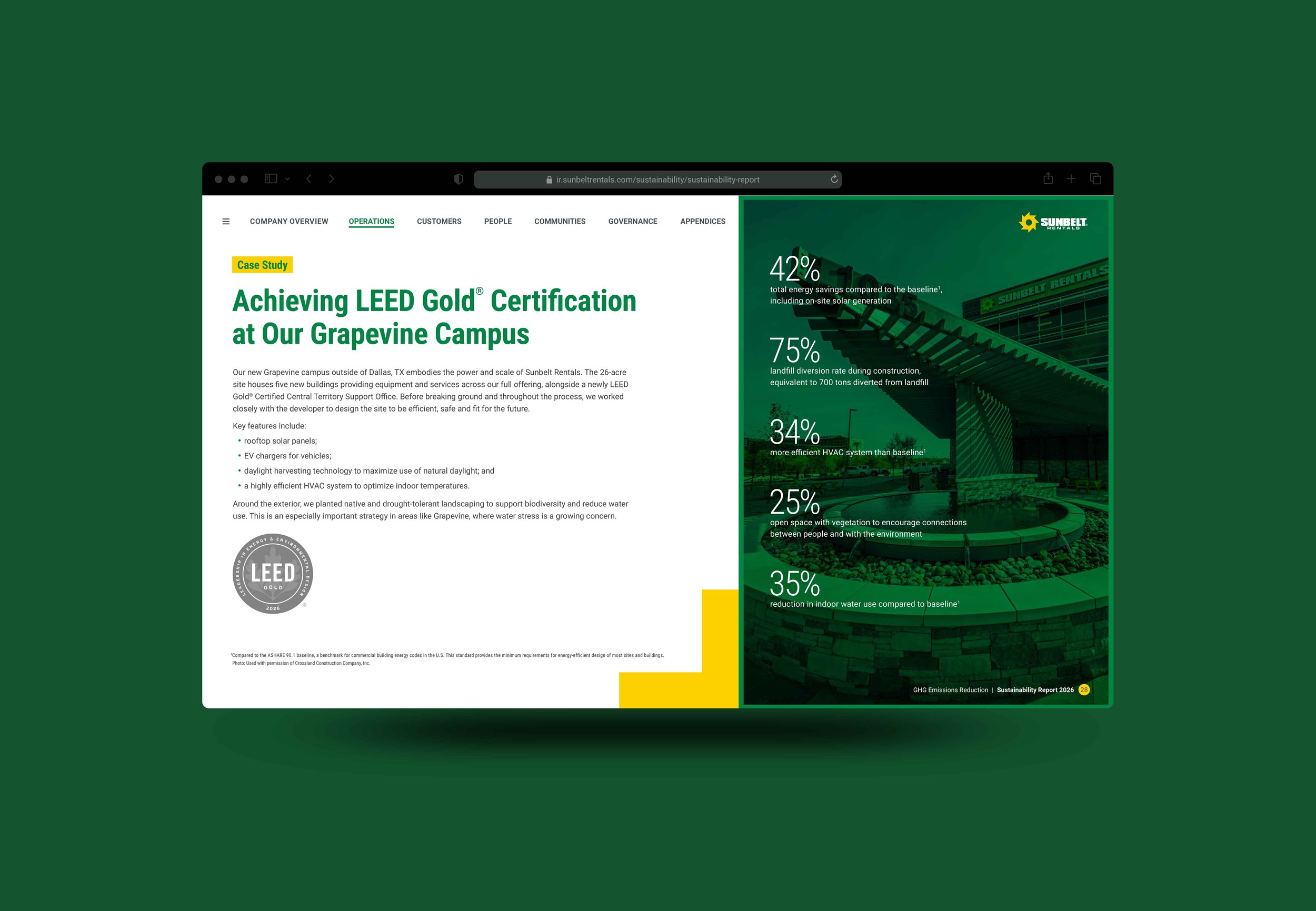The height and width of the screenshot is (911, 1316).
Task: Reload the page with the refresh icon
Action: [x=834, y=179]
